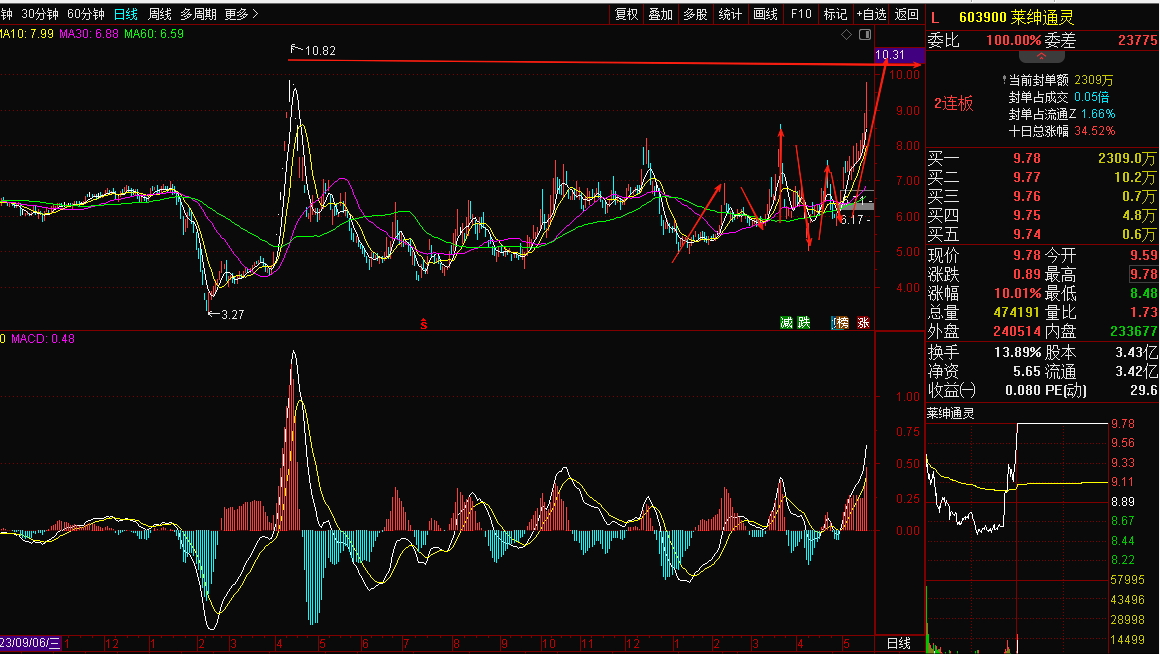Viewport: 1160px width, 654px height.
Task: Add stock via +自选 button
Action: pos(871,14)
